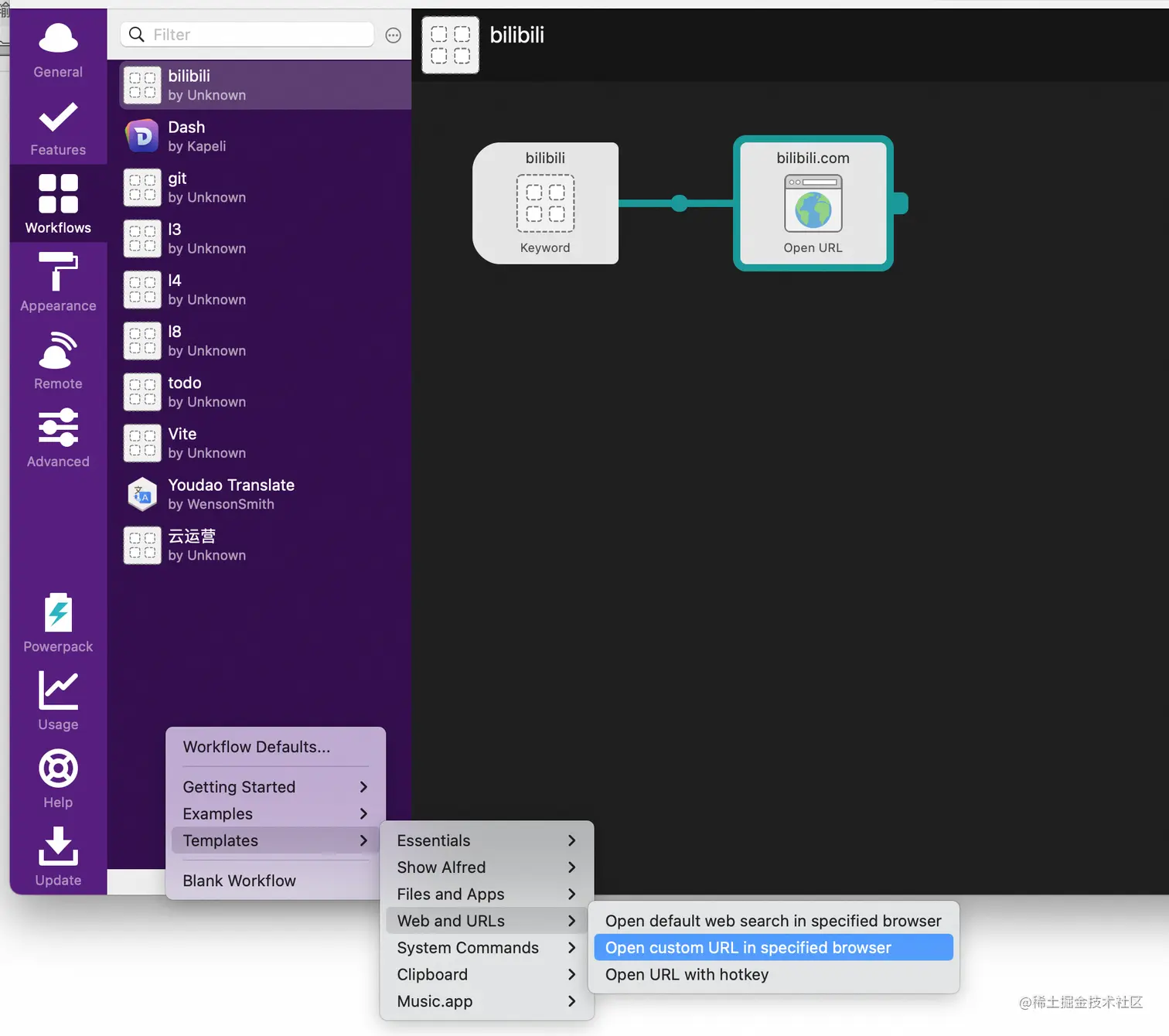
Task: Expand the Web and URLs submenu
Action: point(487,921)
